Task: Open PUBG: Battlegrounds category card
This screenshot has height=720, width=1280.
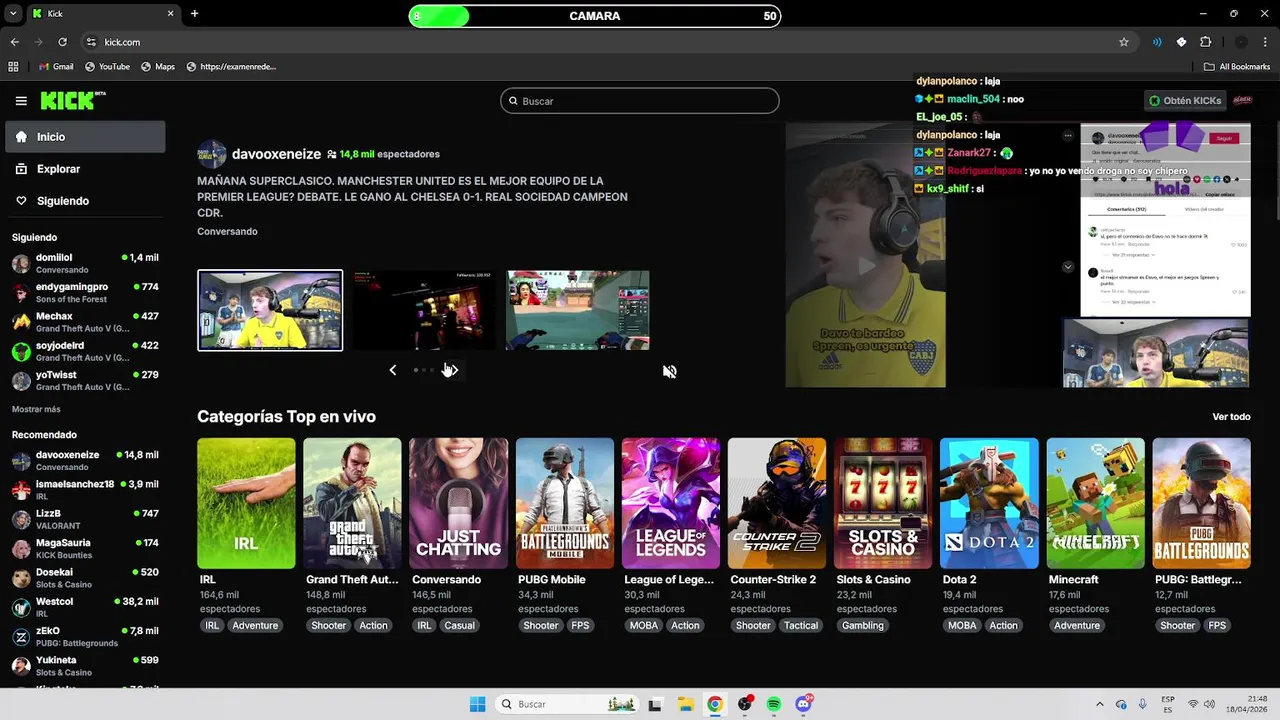Action: 1202,503
